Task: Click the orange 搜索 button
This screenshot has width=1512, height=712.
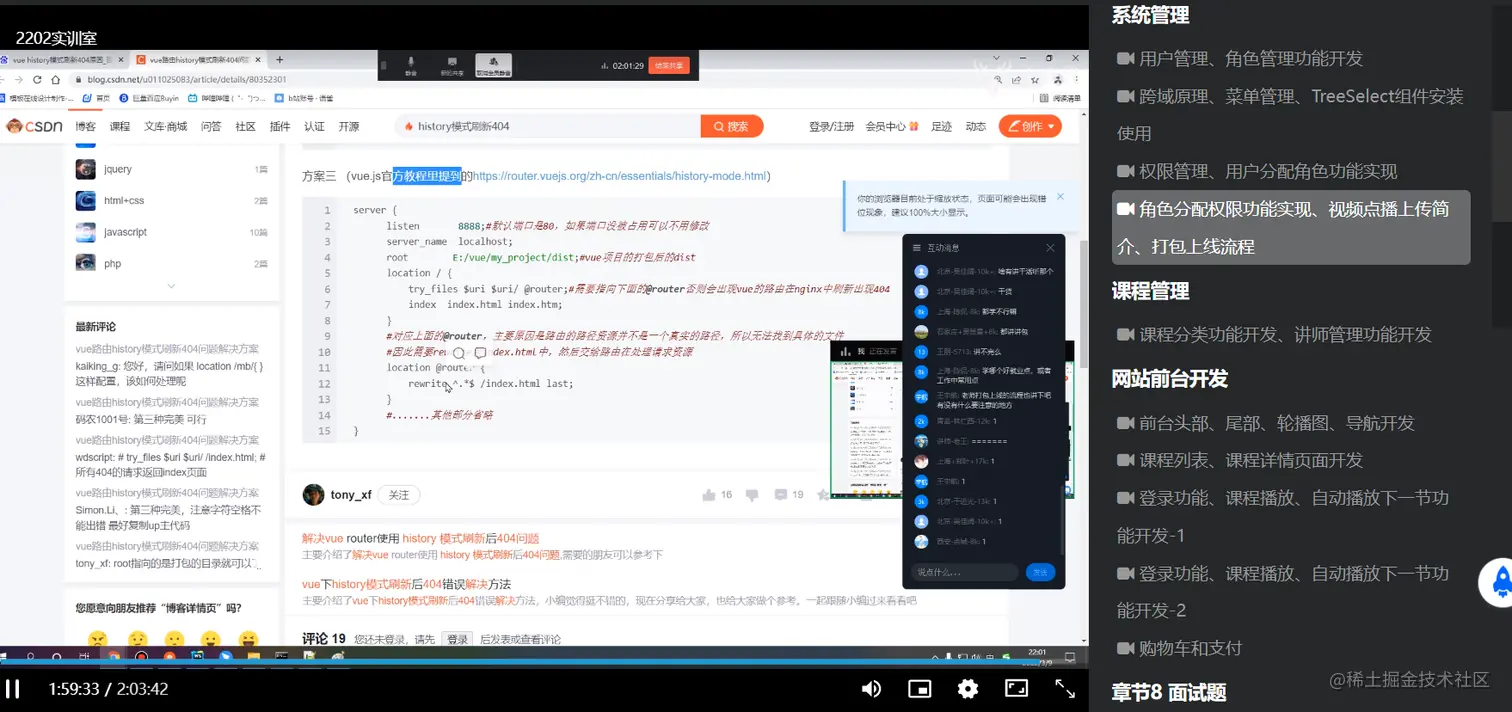Action: [732, 126]
